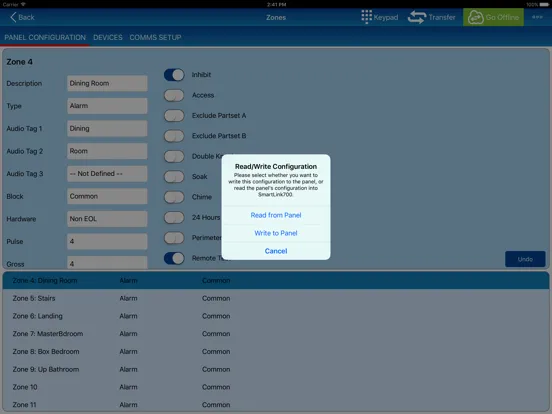The image size is (552, 414).
Task: Click the Pulse value field
Action: [107, 241]
